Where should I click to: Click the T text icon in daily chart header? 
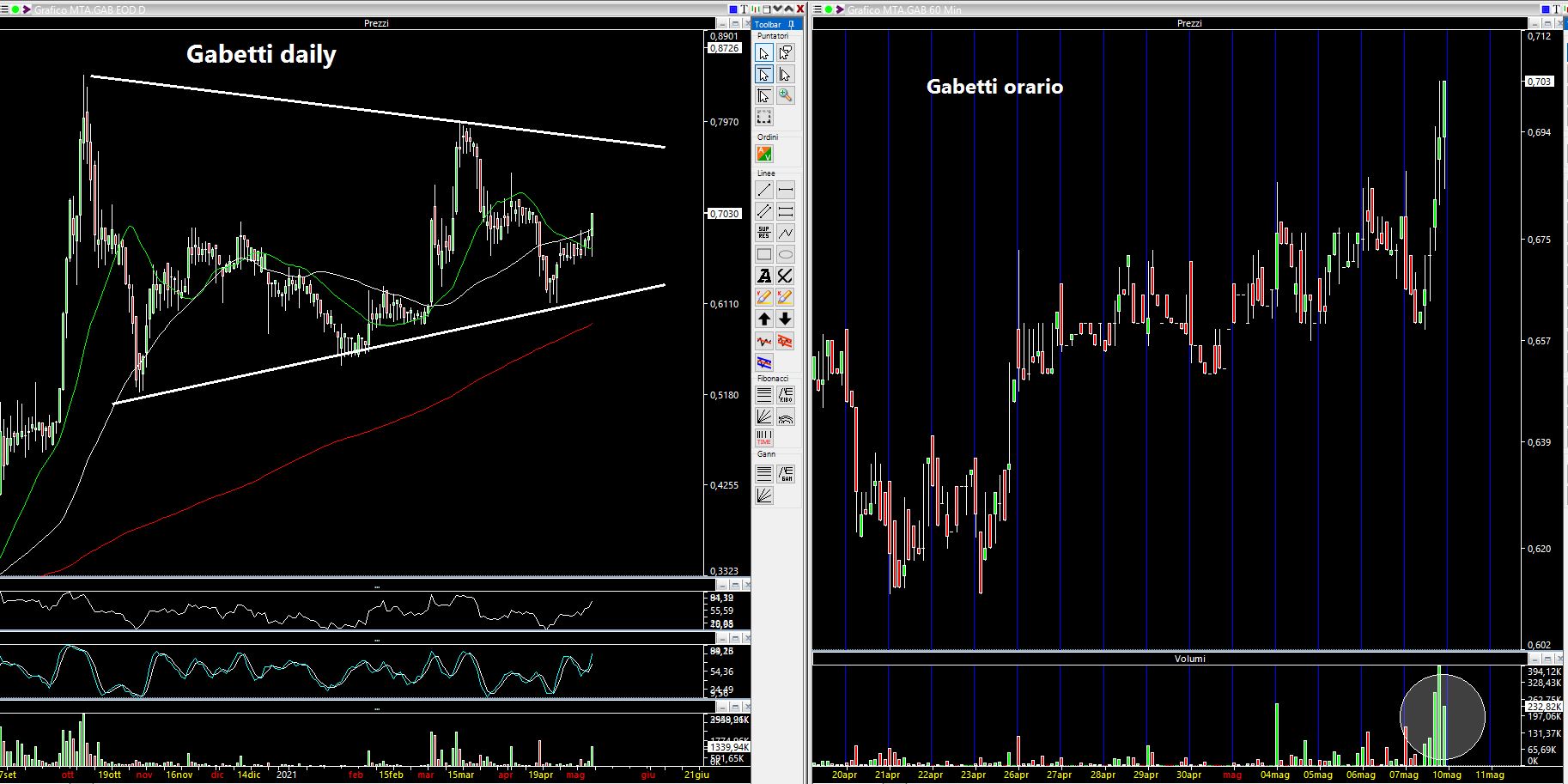pos(744,9)
